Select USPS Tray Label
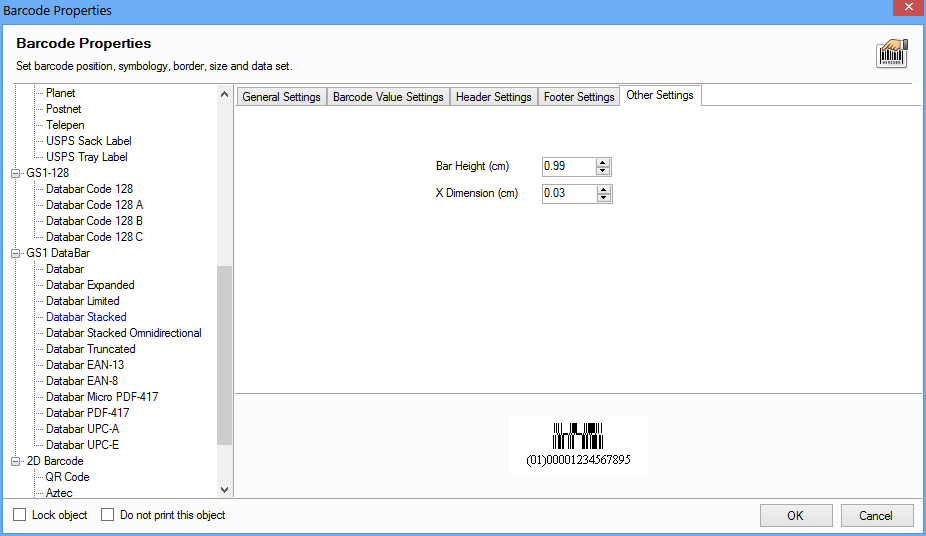 click(87, 156)
